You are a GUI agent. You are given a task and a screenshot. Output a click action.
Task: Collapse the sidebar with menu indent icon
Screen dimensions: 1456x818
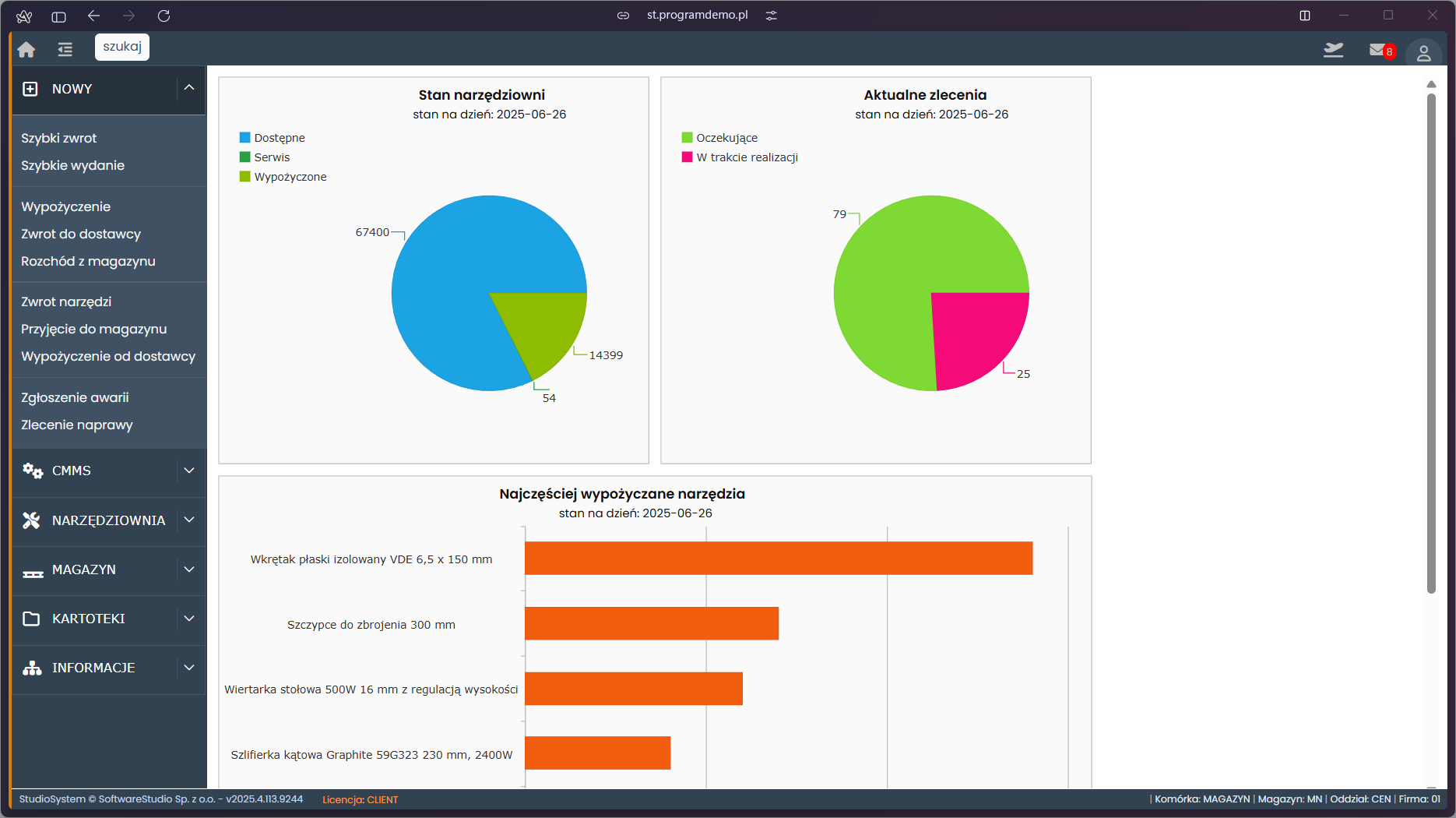click(65, 50)
